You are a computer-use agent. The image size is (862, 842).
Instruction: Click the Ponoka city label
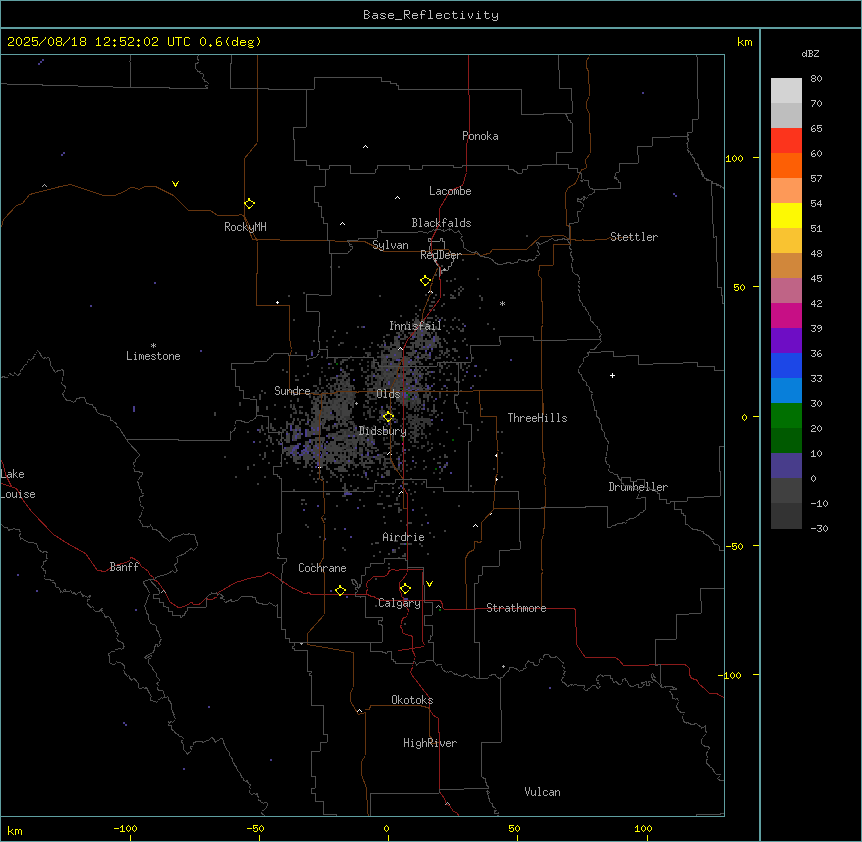pos(480,136)
